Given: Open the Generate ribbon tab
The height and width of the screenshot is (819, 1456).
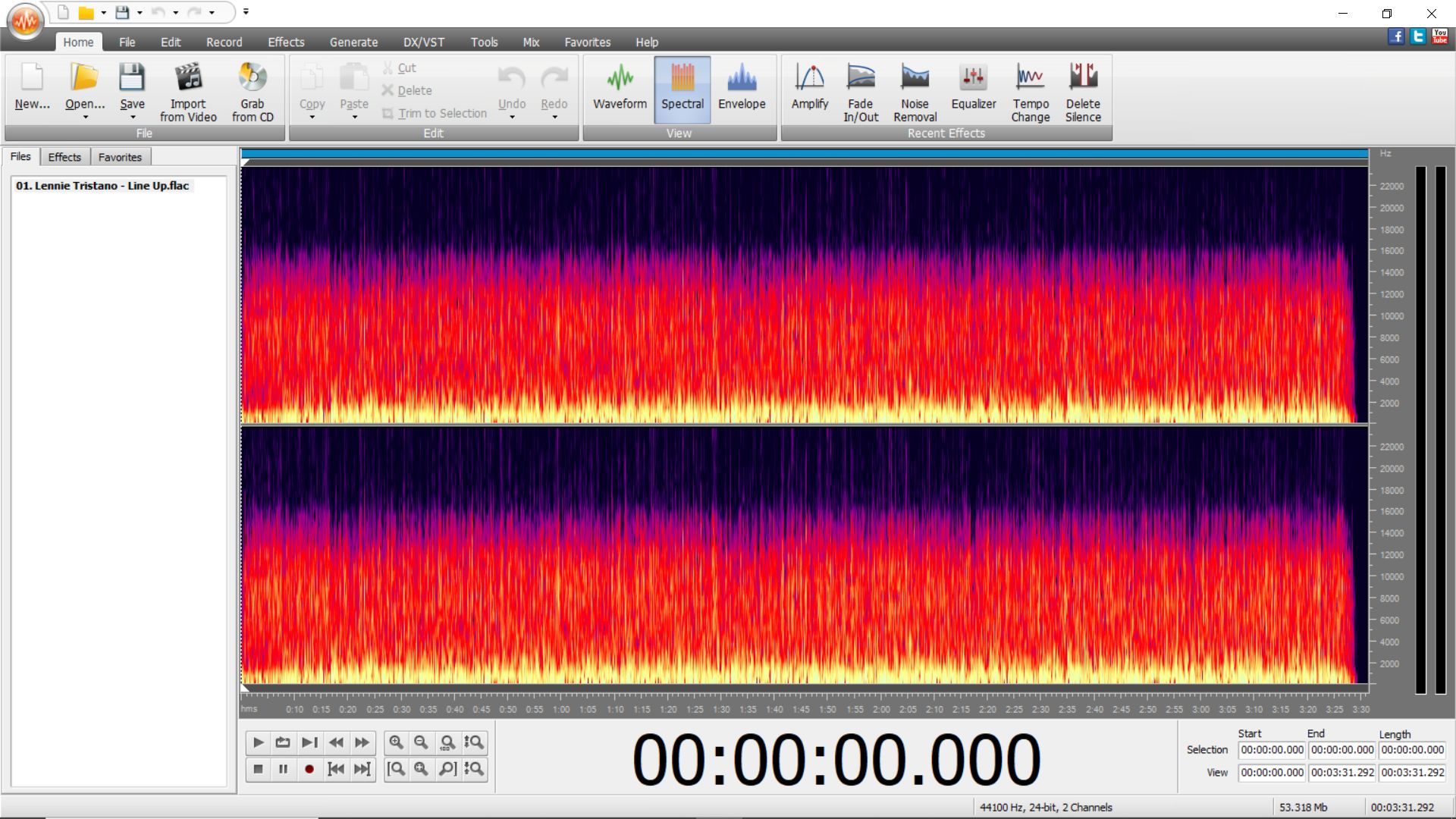Looking at the screenshot, I should click(353, 42).
